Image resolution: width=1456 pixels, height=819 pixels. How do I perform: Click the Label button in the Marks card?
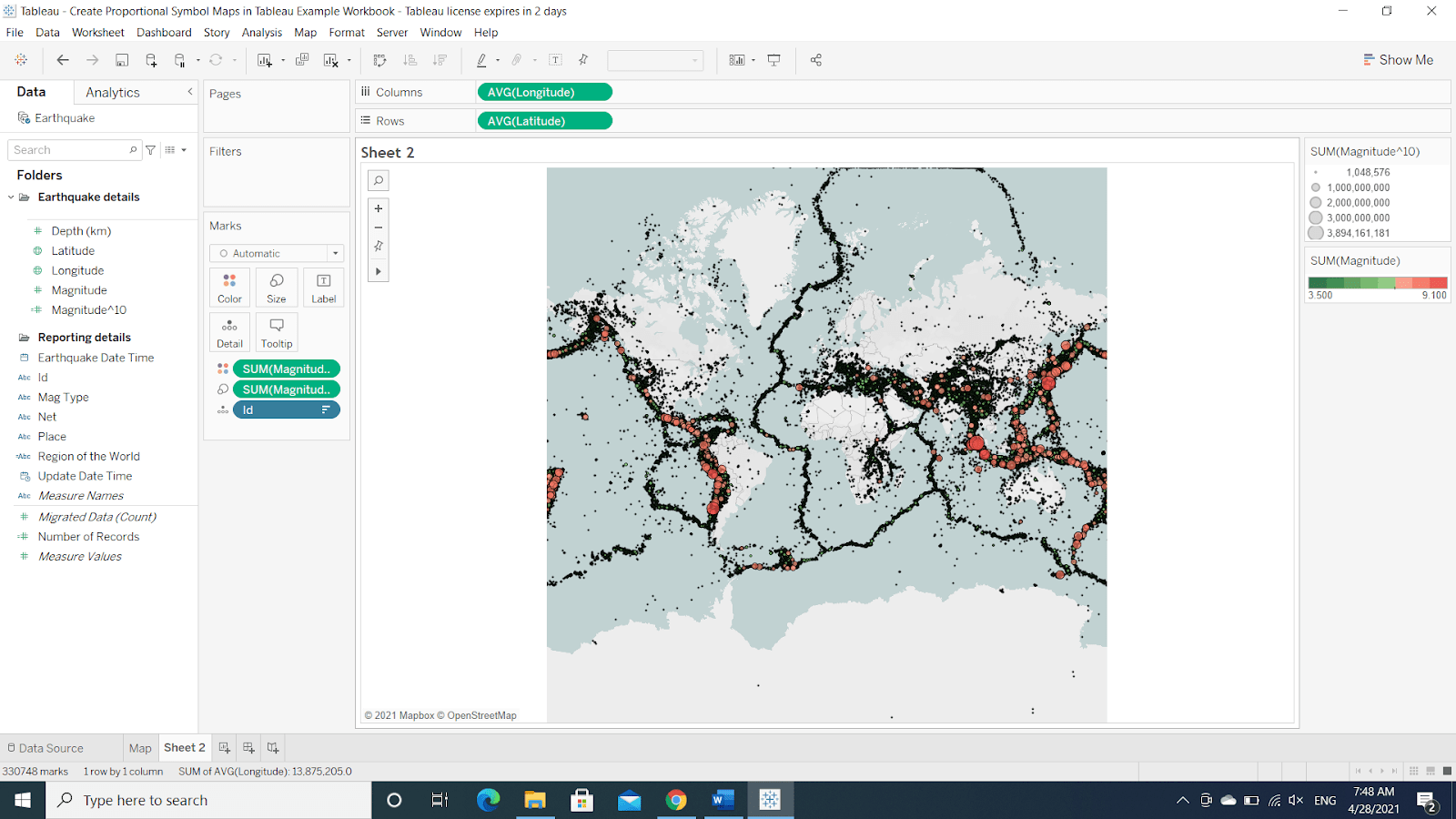(x=323, y=288)
